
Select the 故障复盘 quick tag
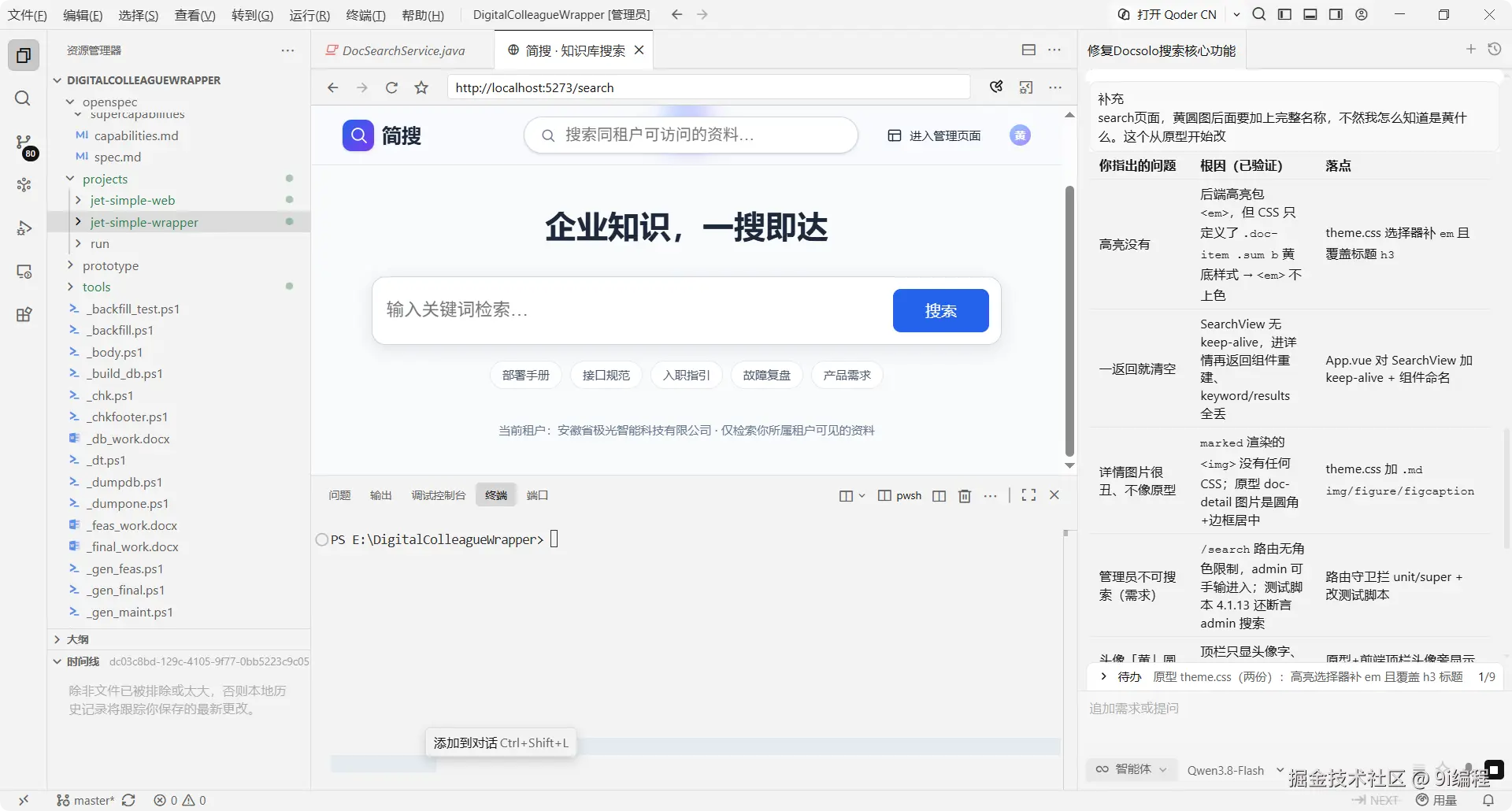(766, 376)
